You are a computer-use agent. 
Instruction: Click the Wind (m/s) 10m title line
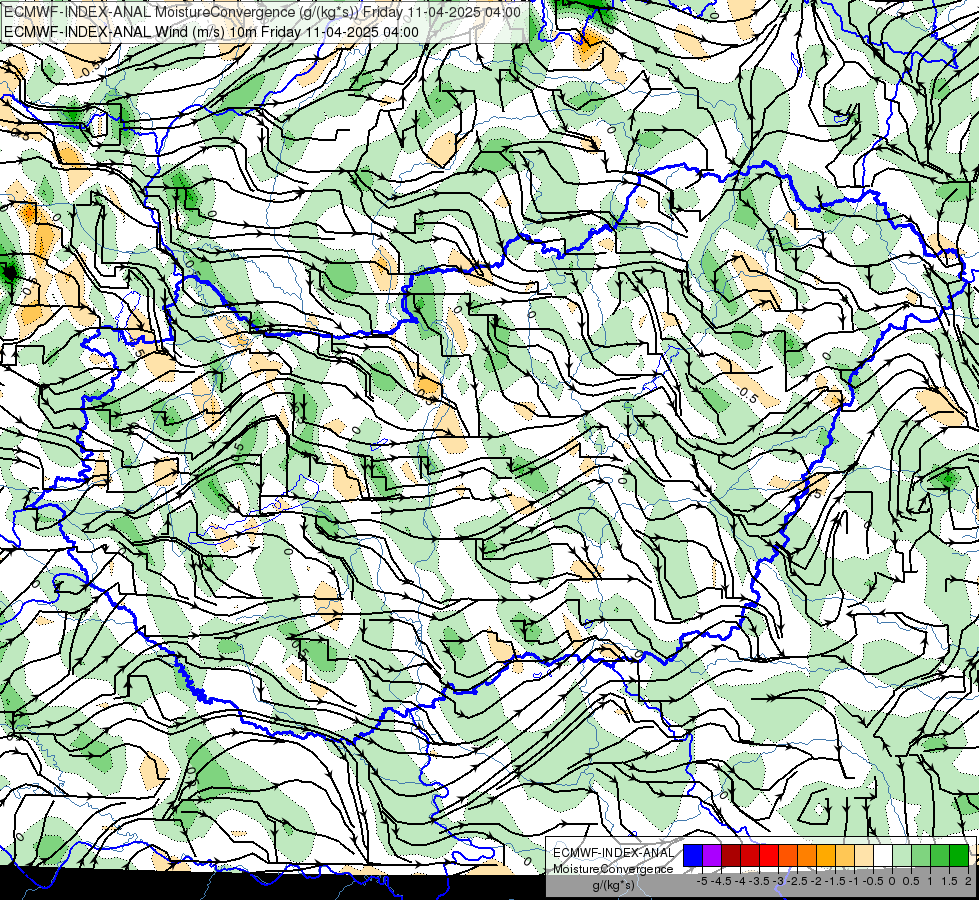[211, 32]
